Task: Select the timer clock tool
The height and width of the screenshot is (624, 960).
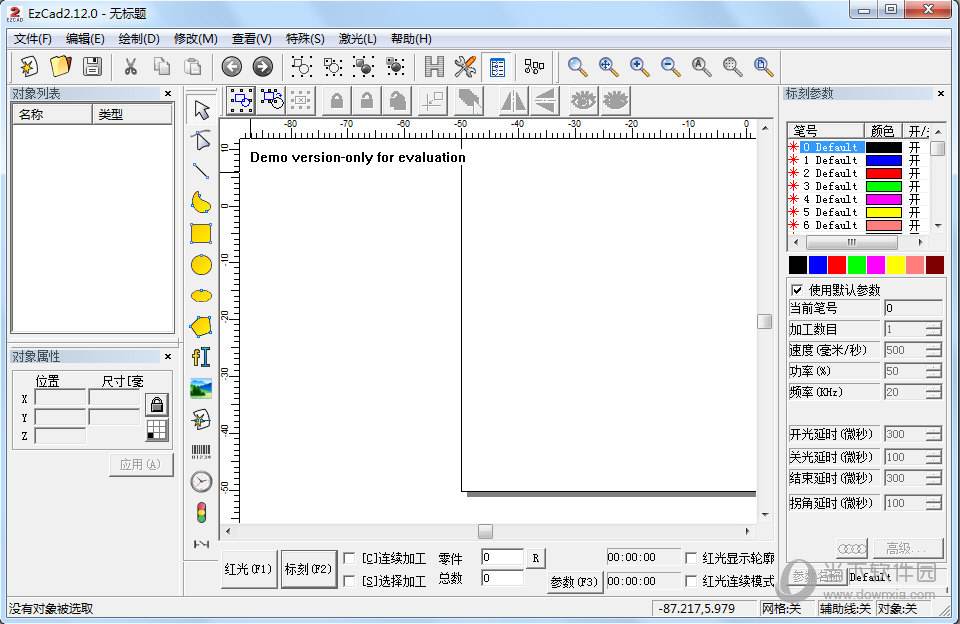Action: [x=201, y=482]
